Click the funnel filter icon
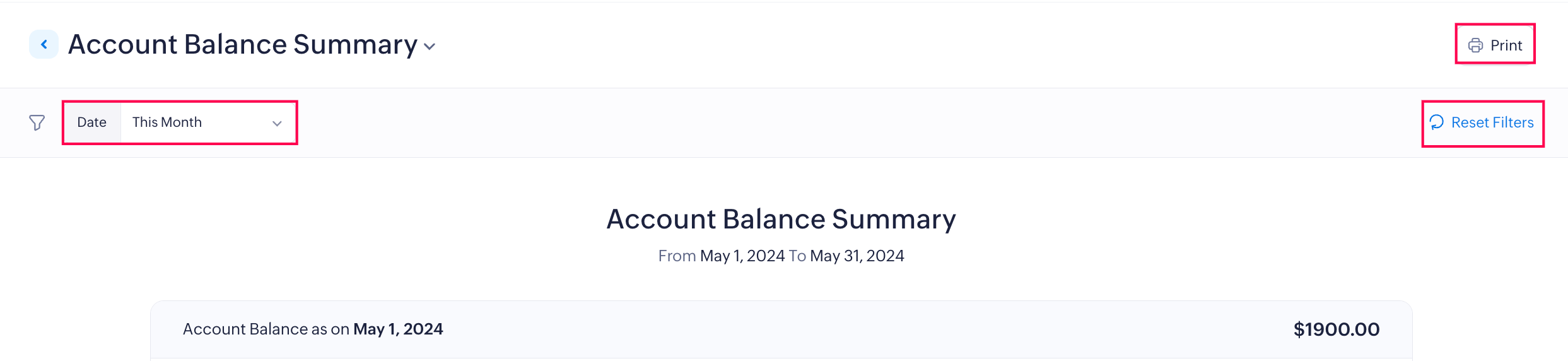This screenshot has height=361, width=1568. (x=37, y=122)
